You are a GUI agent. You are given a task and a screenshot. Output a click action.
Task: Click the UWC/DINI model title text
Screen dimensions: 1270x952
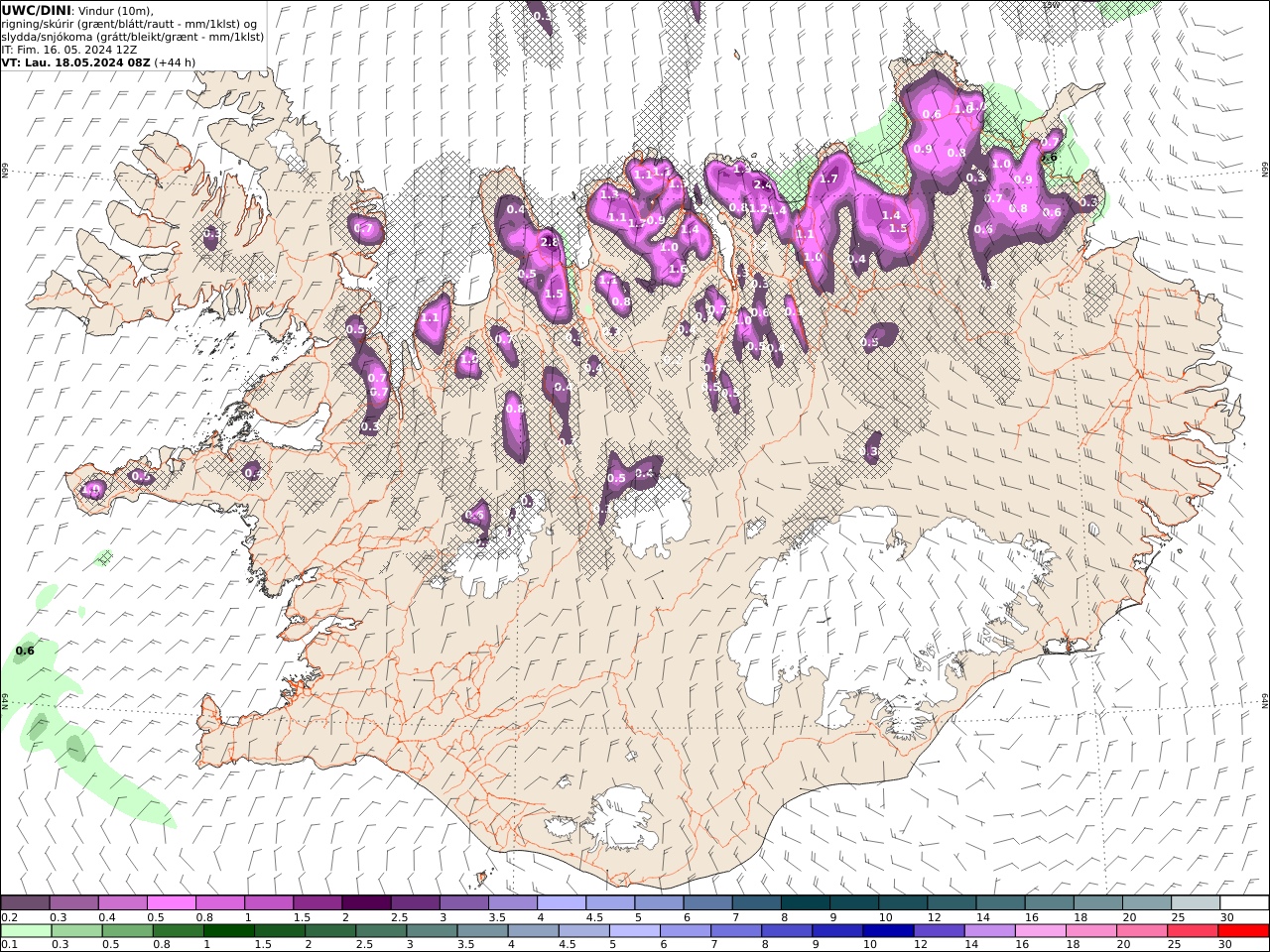35,10
